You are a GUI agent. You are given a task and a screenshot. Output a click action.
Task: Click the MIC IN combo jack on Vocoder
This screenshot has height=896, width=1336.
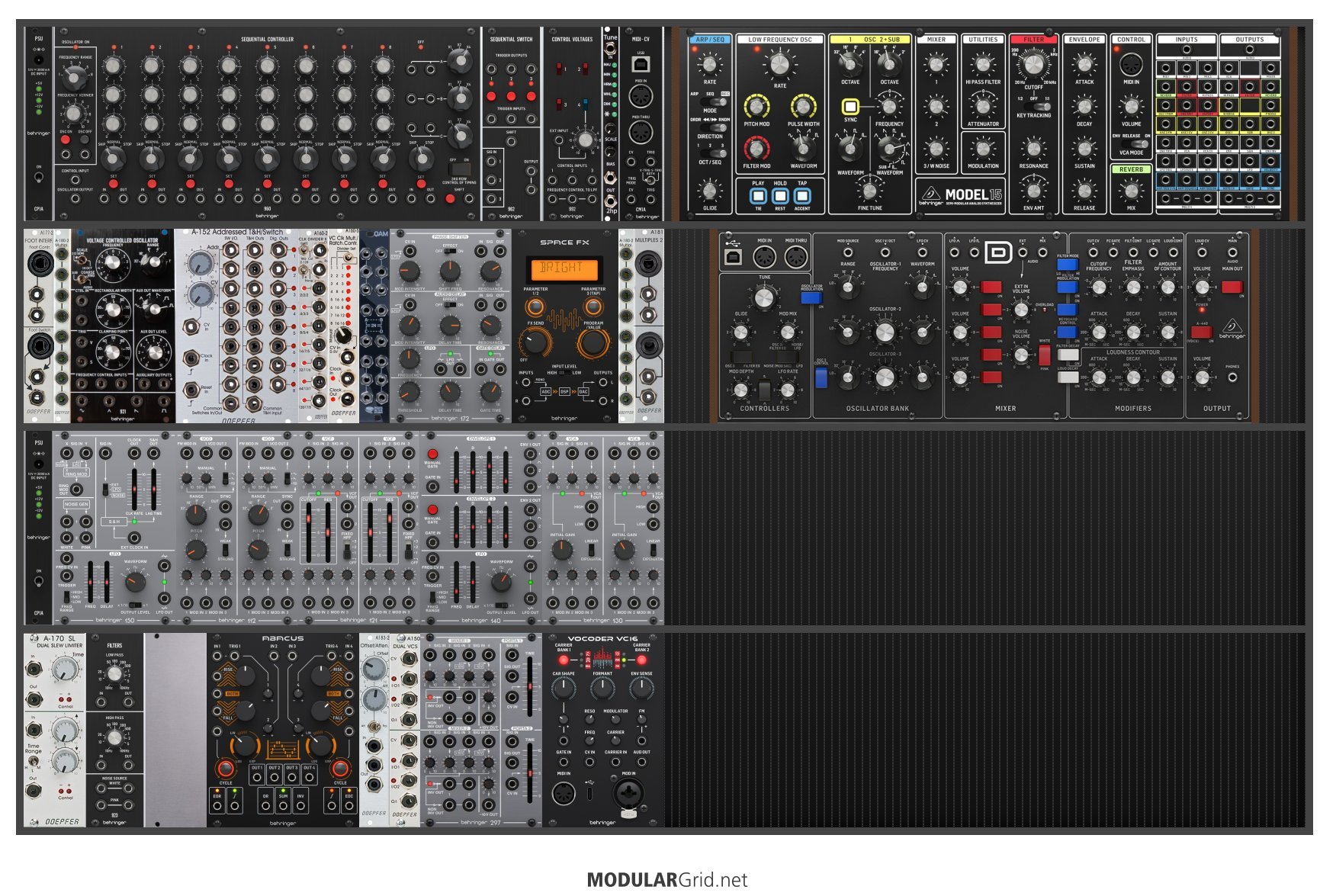[628, 795]
